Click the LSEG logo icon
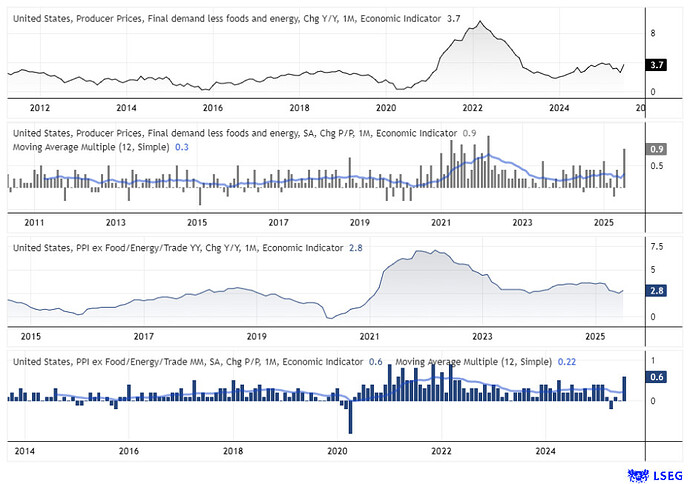The image size is (690, 484). tap(638, 476)
